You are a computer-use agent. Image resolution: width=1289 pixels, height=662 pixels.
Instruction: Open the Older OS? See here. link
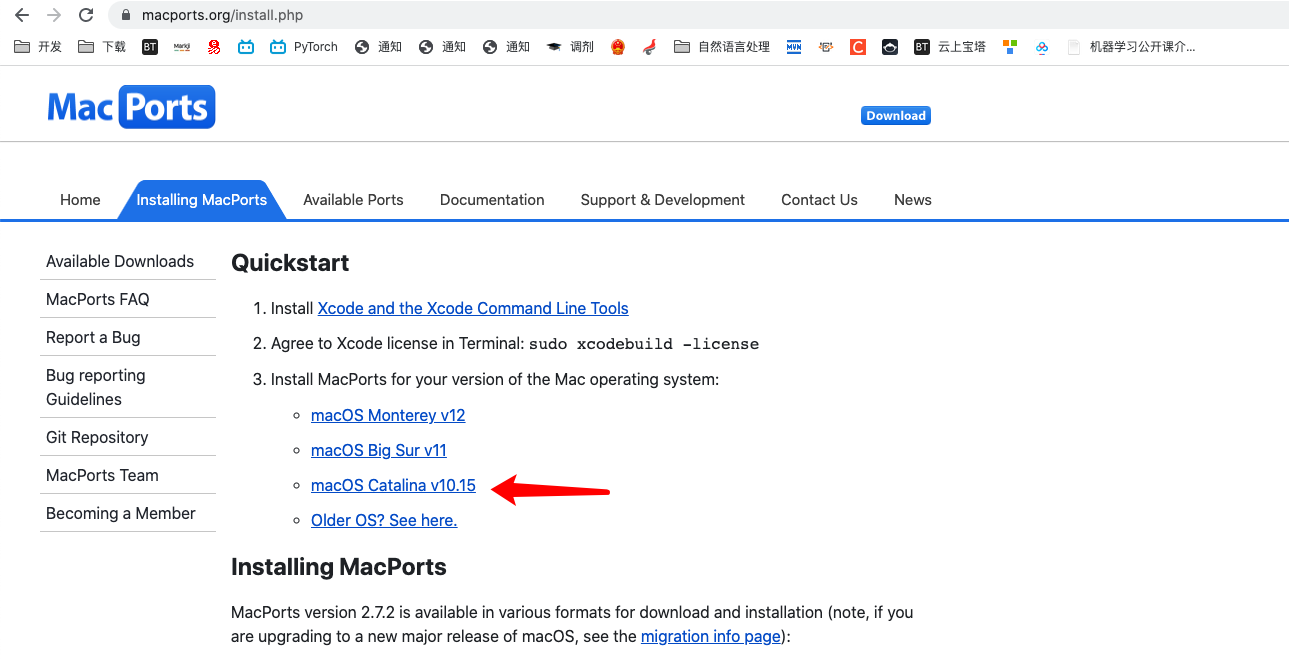(x=384, y=520)
